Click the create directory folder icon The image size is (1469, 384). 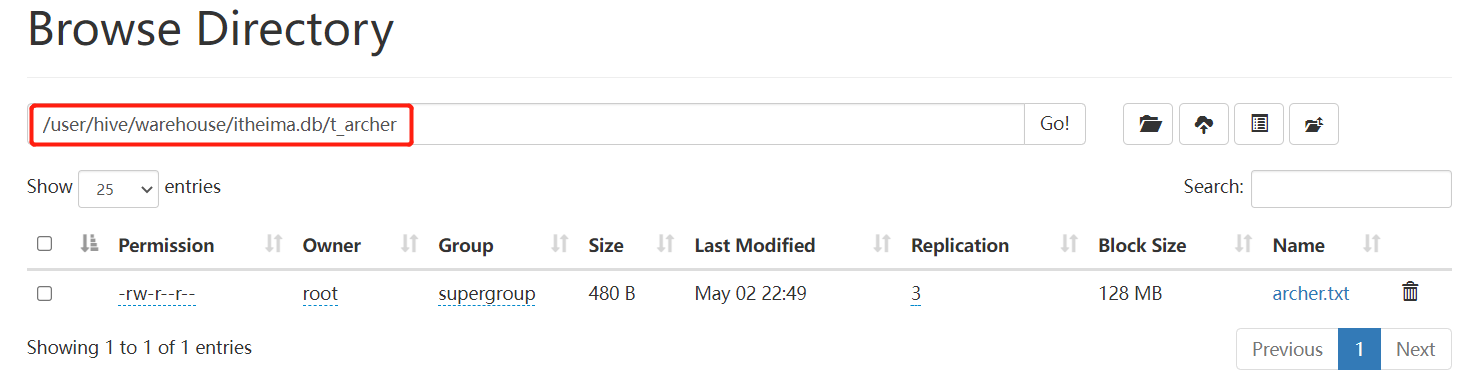point(1149,124)
